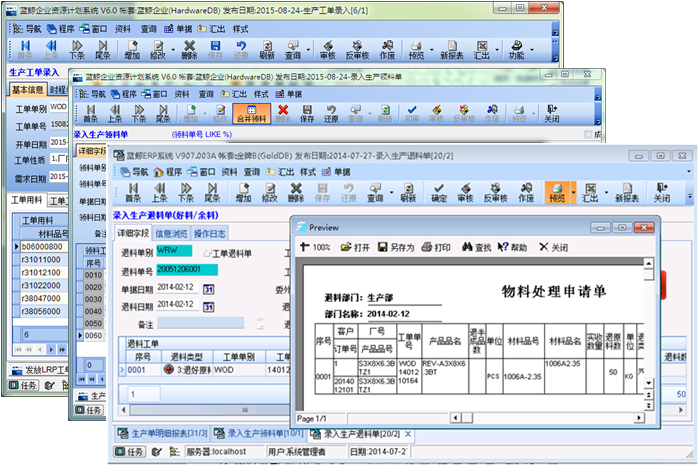Click 删除 delete icon in return-slip window toolbar

[x=296, y=192]
